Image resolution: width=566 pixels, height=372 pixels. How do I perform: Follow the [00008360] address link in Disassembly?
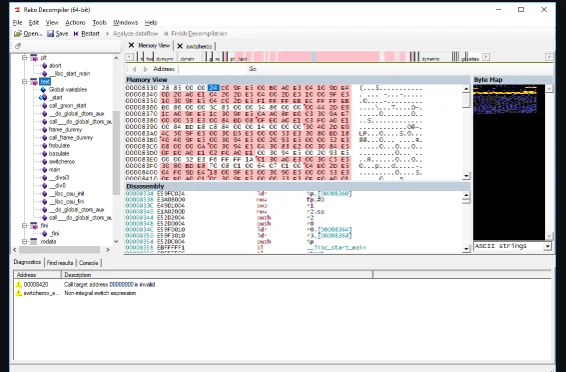tap(334, 194)
